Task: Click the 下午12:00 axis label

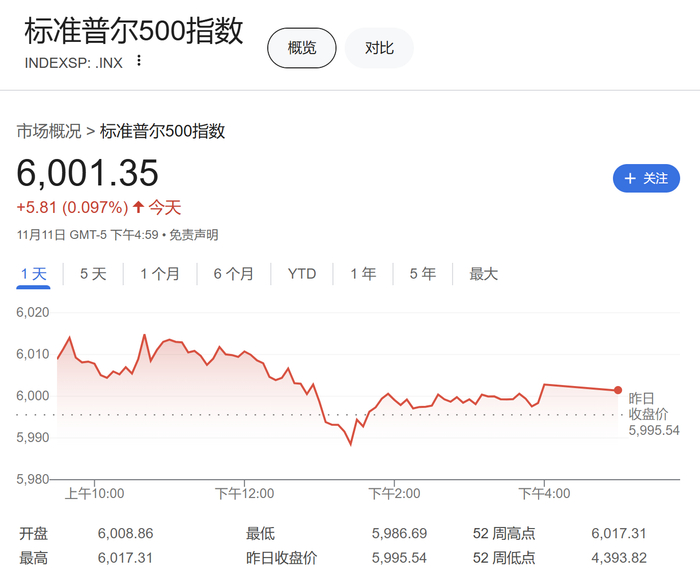Action: tap(245, 493)
